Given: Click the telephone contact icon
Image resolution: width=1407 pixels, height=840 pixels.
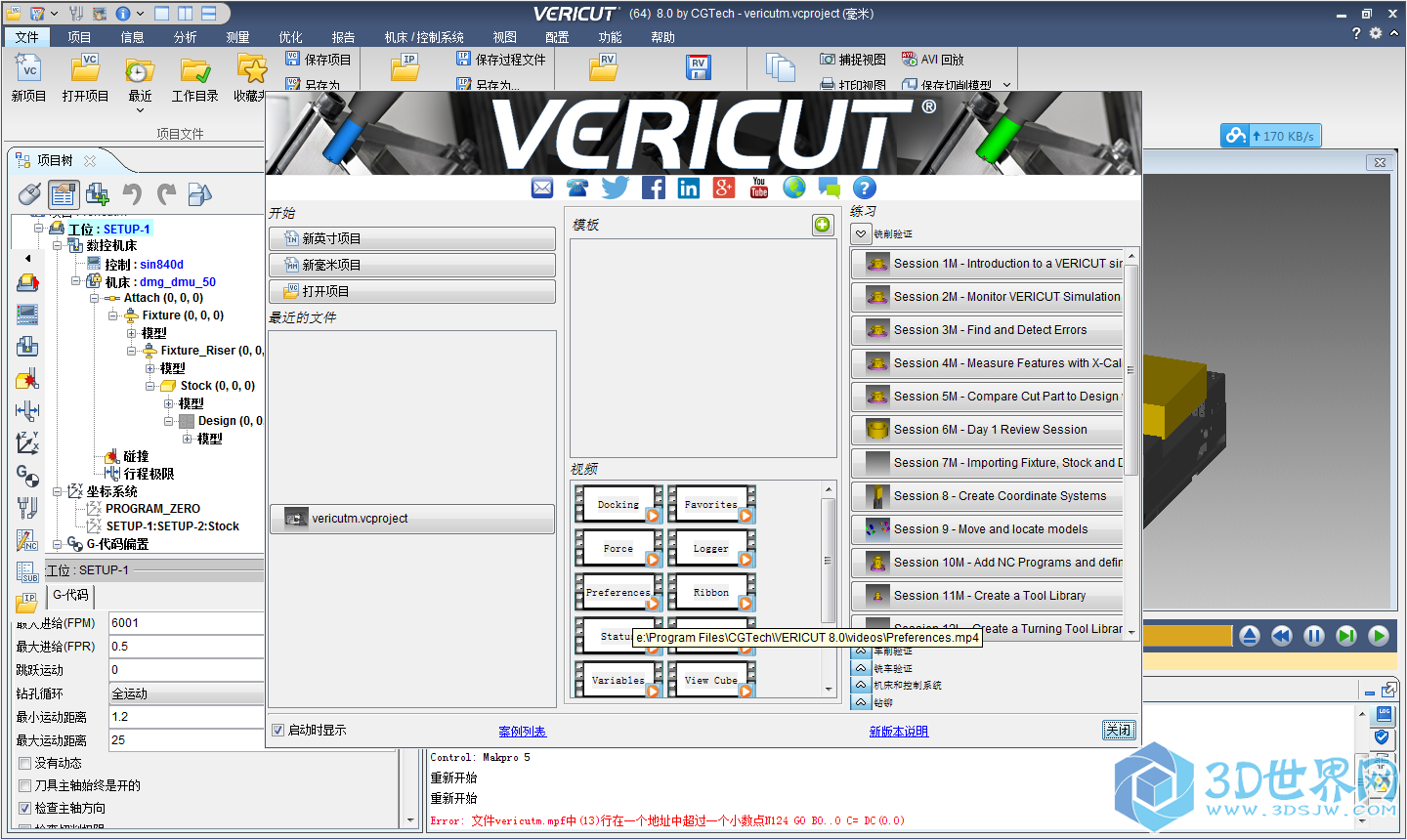Looking at the screenshot, I should [578, 188].
